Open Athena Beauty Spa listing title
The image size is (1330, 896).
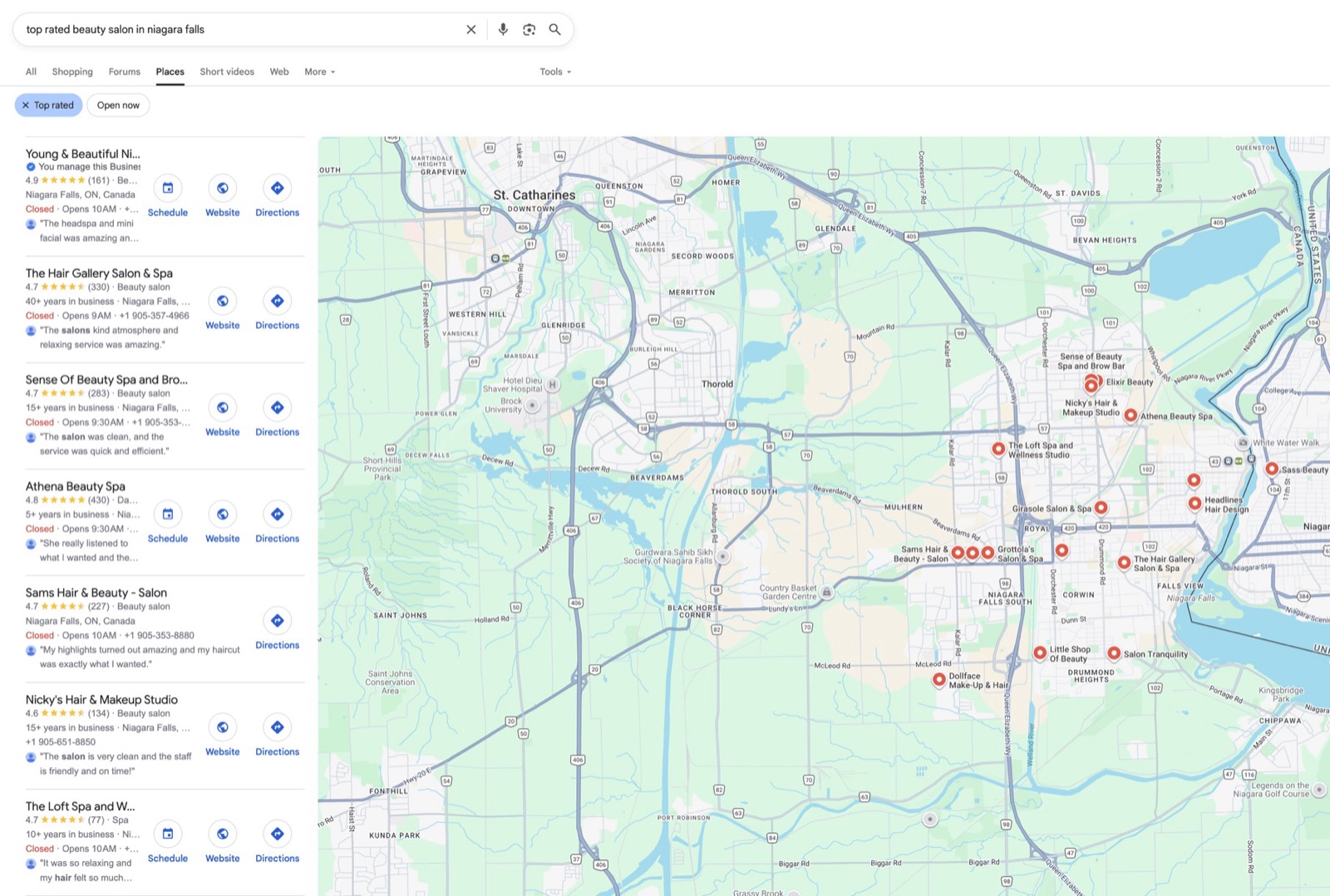click(x=76, y=486)
